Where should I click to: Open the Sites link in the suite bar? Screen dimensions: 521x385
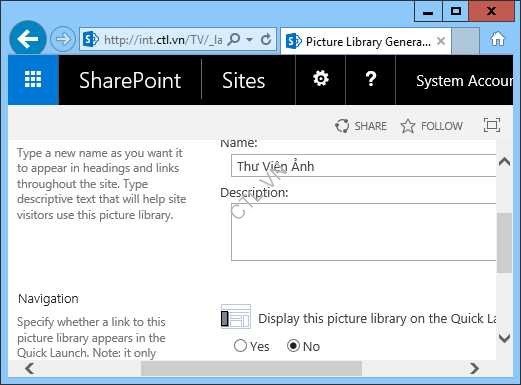tap(243, 80)
